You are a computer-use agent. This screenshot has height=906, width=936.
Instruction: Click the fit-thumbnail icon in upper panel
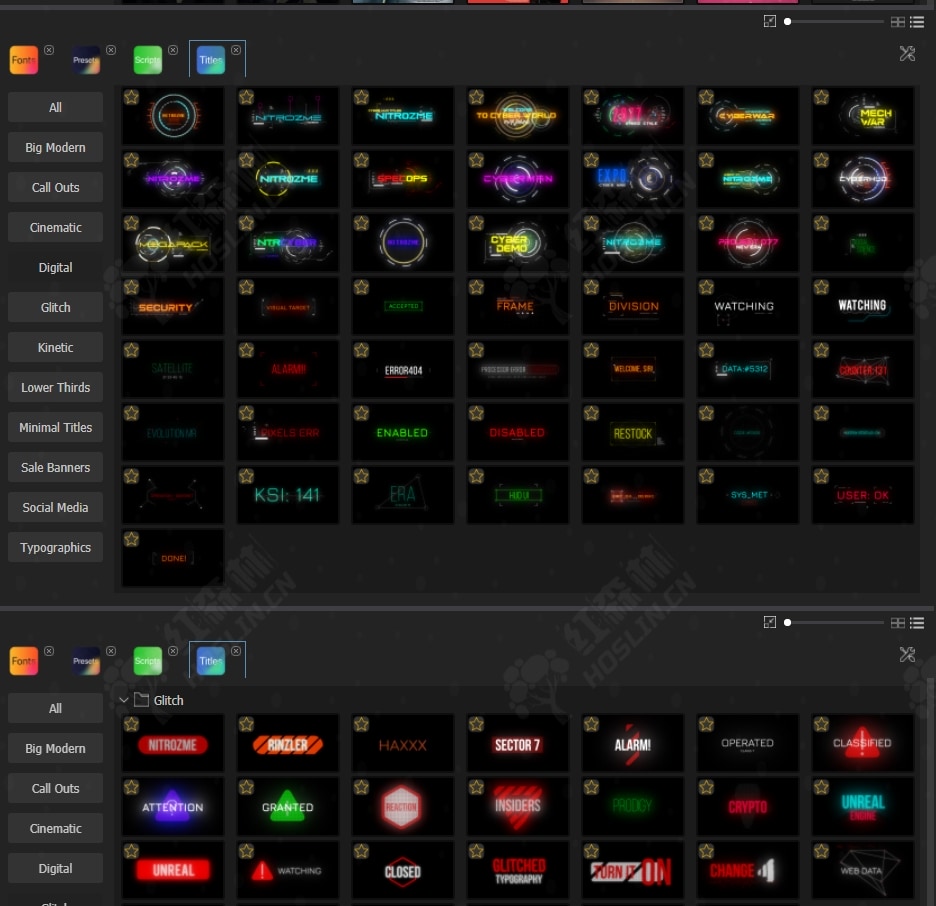pyautogui.click(x=770, y=21)
